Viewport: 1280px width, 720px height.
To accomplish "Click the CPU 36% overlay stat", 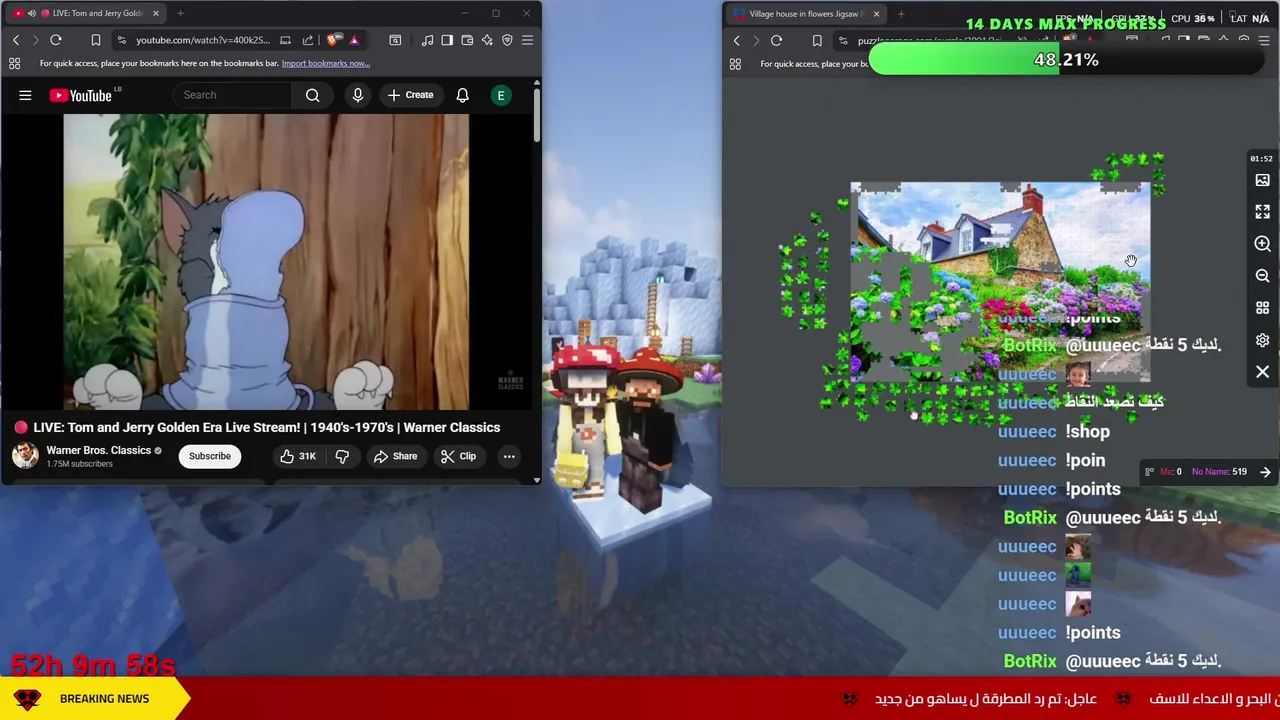I will point(1193,18).
